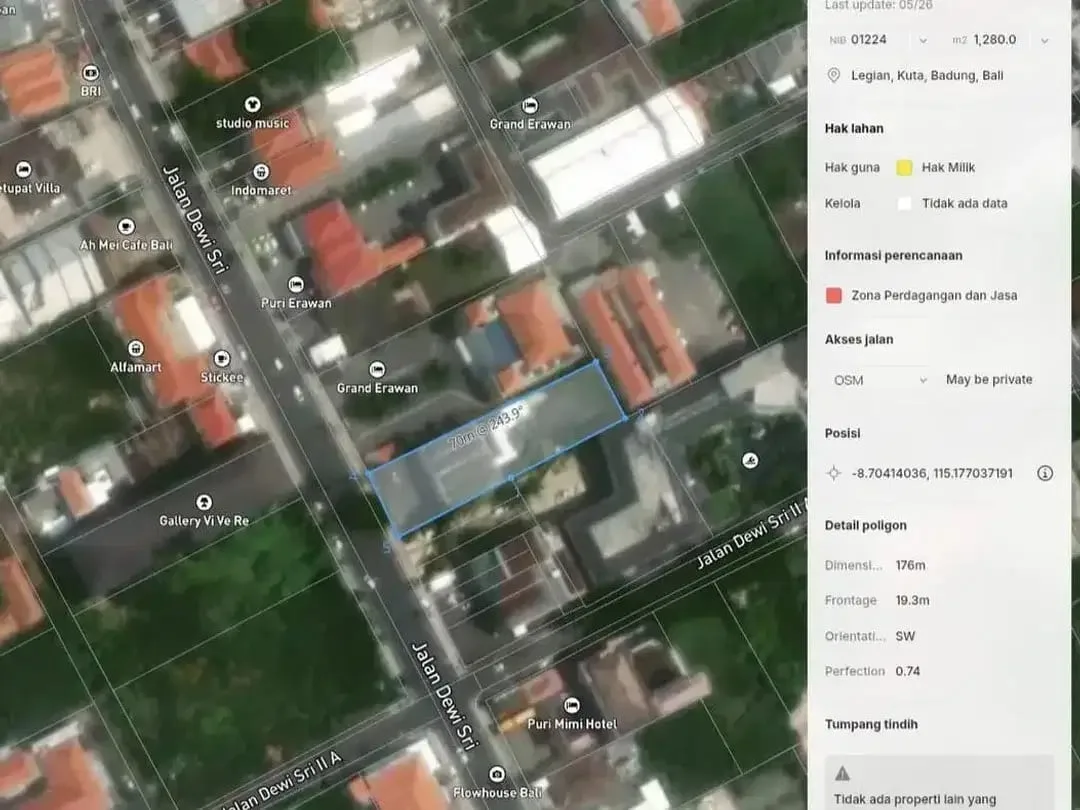The image size is (1080, 810).
Task: Click the Hak lahan heading
Action: pos(854,128)
